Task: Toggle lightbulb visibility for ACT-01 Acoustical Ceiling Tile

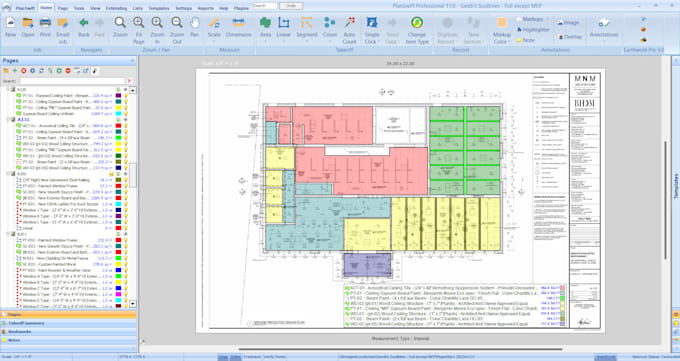Action: coord(126,126)
